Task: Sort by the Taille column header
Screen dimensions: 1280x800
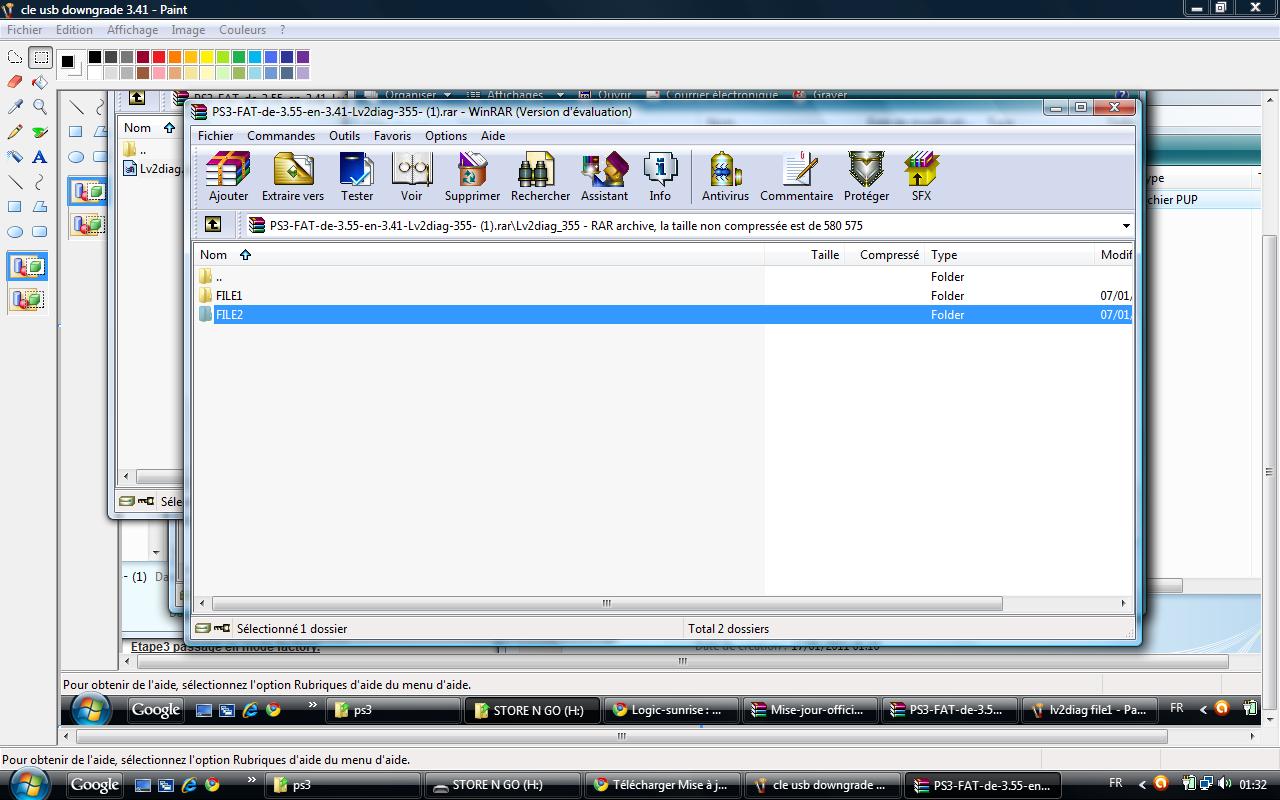Action: pyautogui.click(x=804, y=255)
